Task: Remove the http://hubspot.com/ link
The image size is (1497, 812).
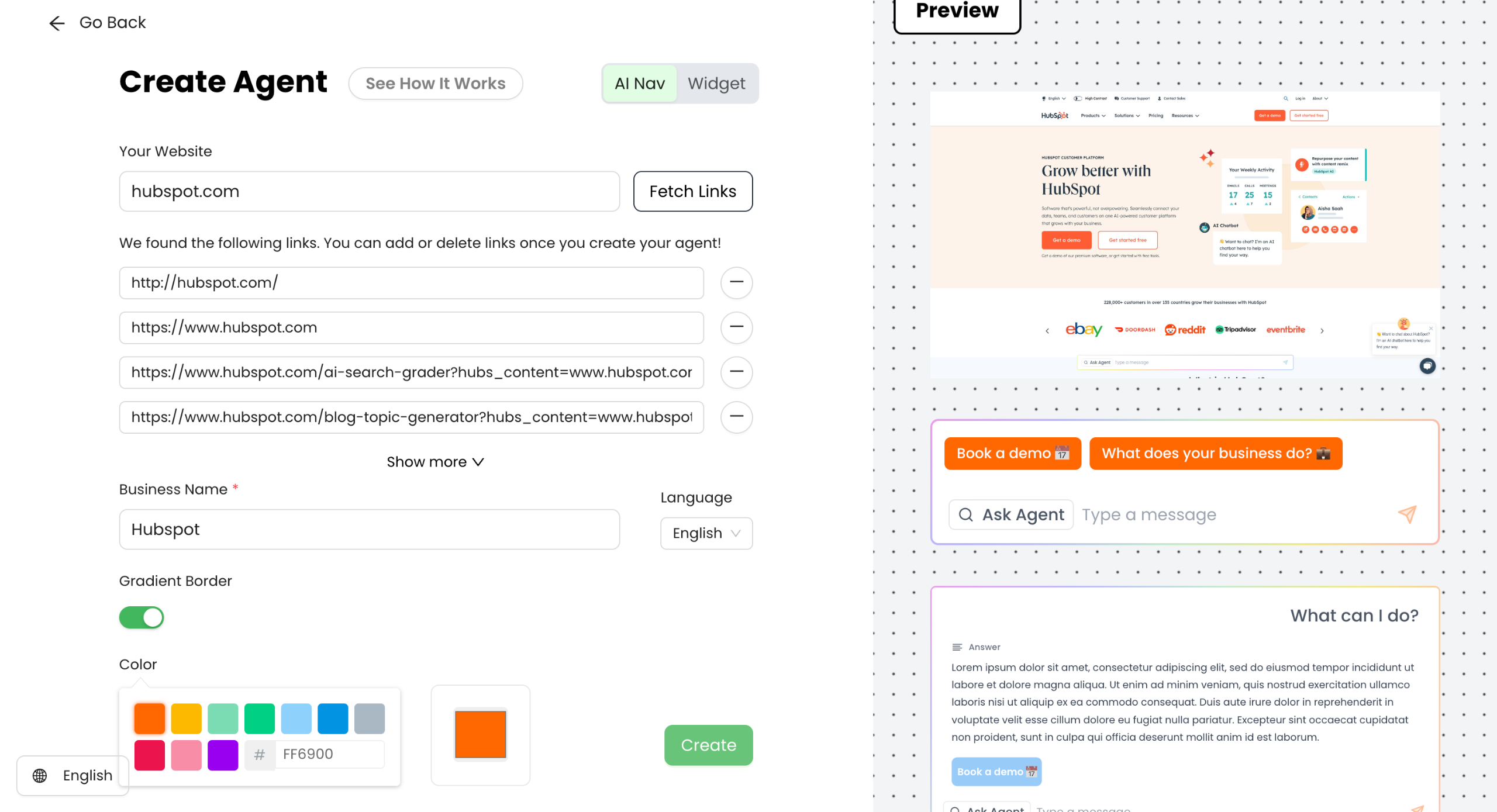Action: point(736,283)
